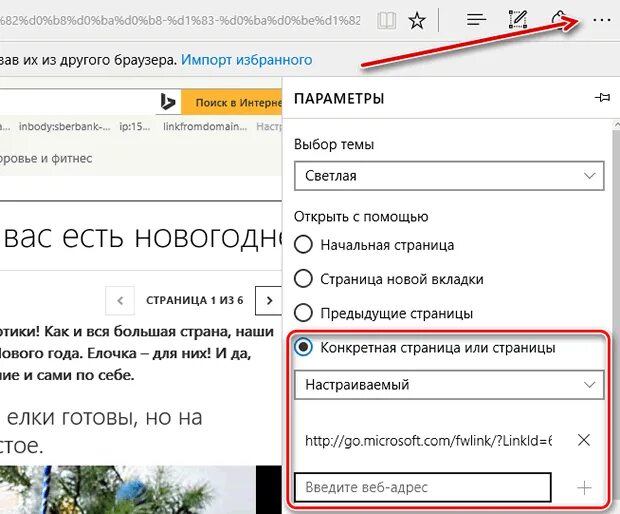This screenshot has width=620, height=514.
Task: Open the More actions ellipsis menu
Action: point(601,20)
